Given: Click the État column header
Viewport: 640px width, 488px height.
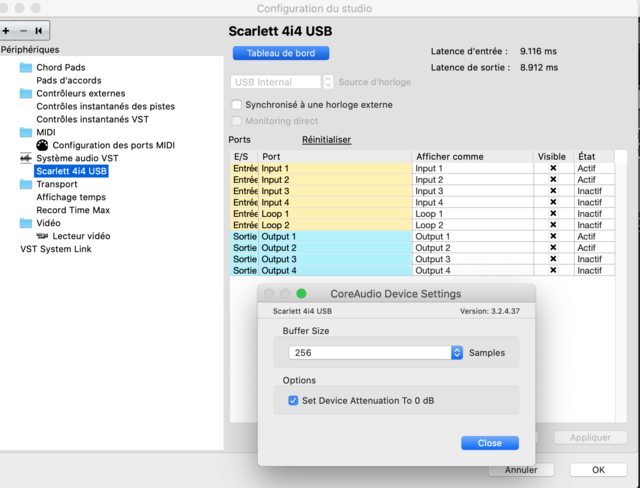Looking at the screenshot, I should tap(594, 157).
